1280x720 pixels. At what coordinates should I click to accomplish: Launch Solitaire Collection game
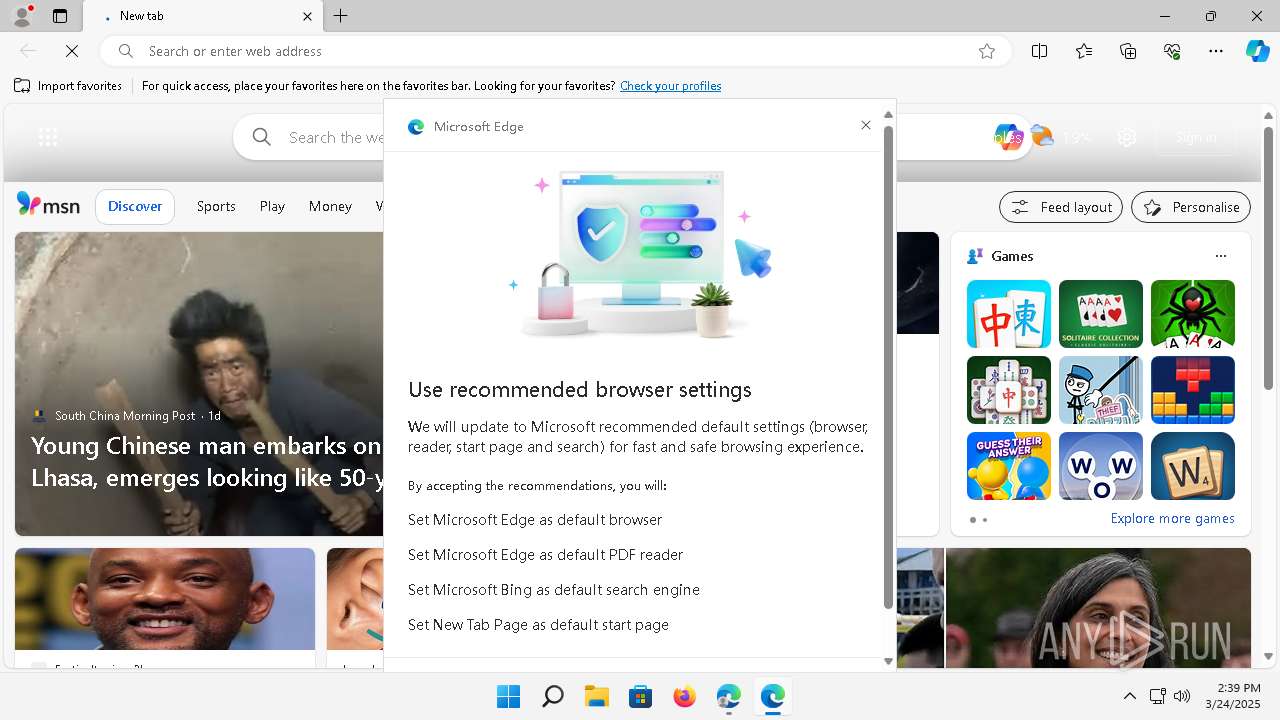pyautogui.click(x=1101, y=314)
